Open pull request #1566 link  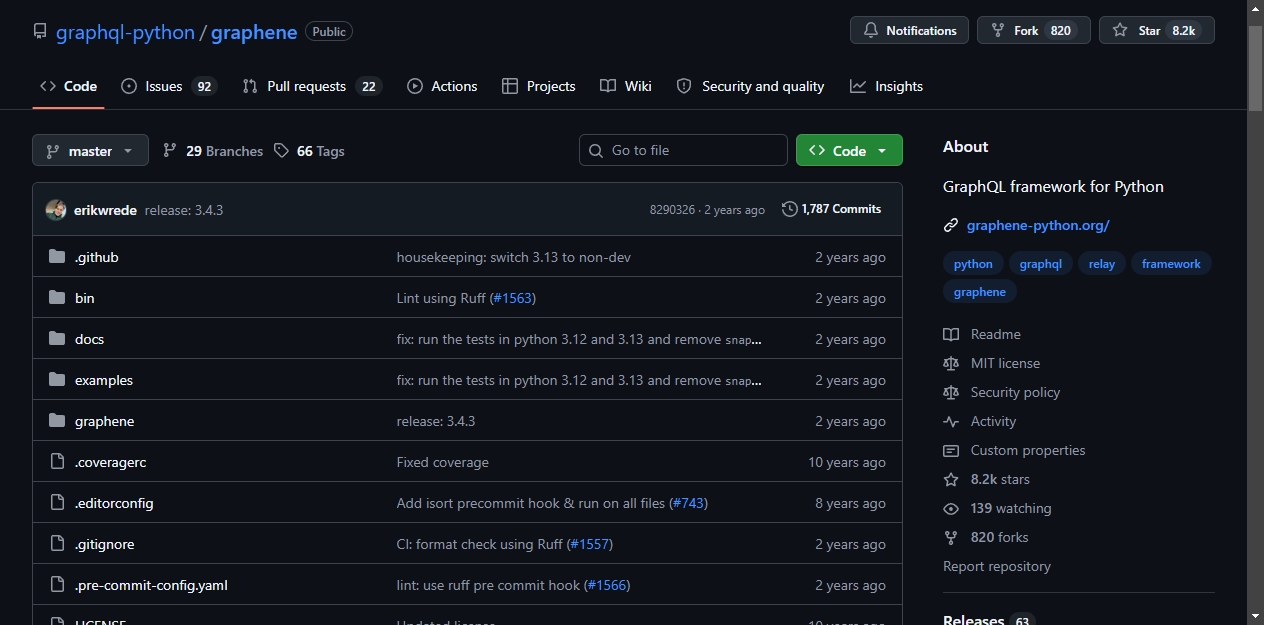(x=605, y=585)
